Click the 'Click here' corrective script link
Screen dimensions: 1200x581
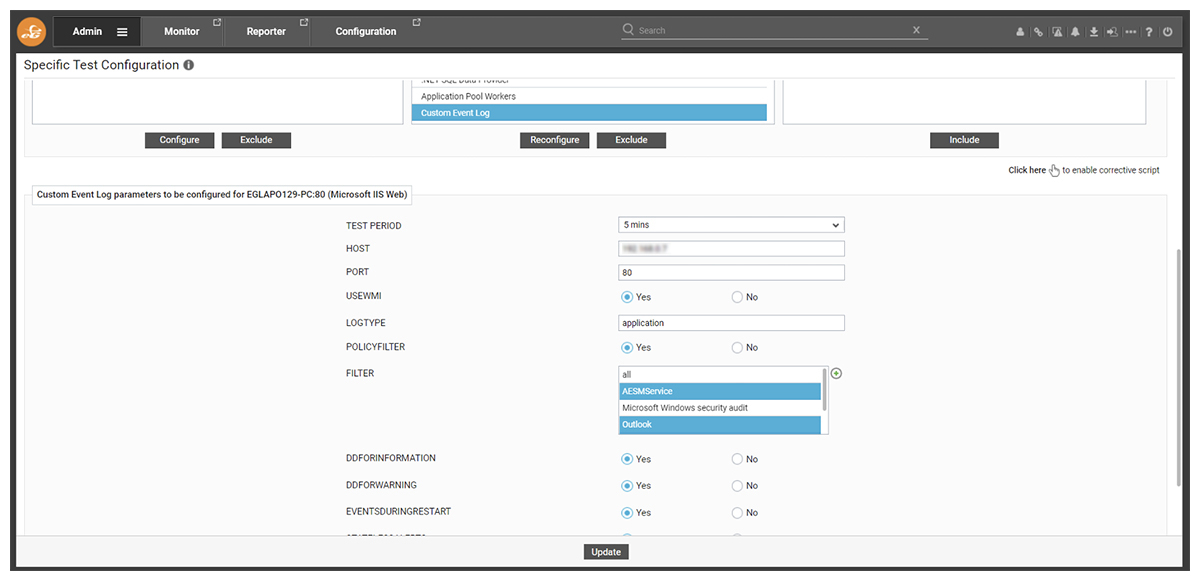click(x=1027, y=170)
